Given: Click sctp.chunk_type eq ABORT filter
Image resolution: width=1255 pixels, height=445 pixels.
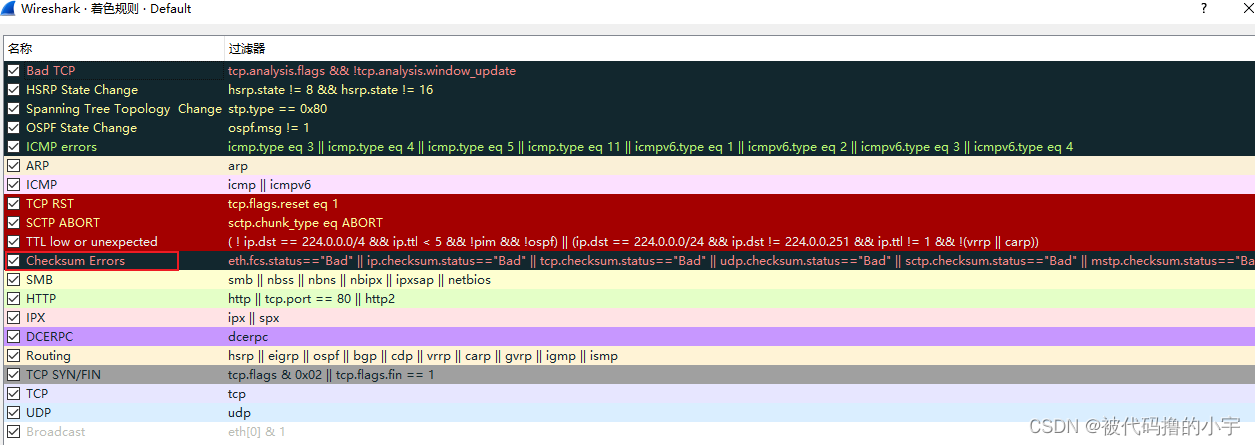Looking at the screenshot, I should coord(305,223).
